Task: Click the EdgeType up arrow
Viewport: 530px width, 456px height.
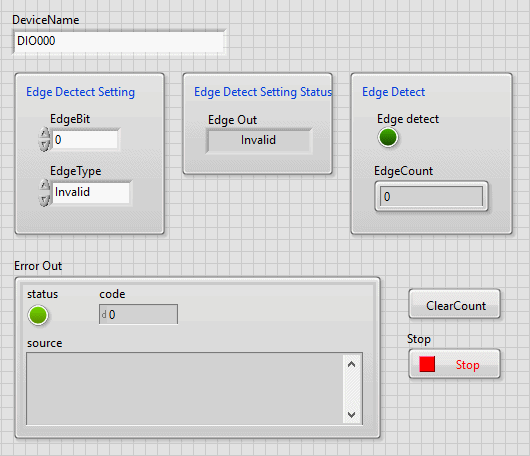Action: click(44, 185)
